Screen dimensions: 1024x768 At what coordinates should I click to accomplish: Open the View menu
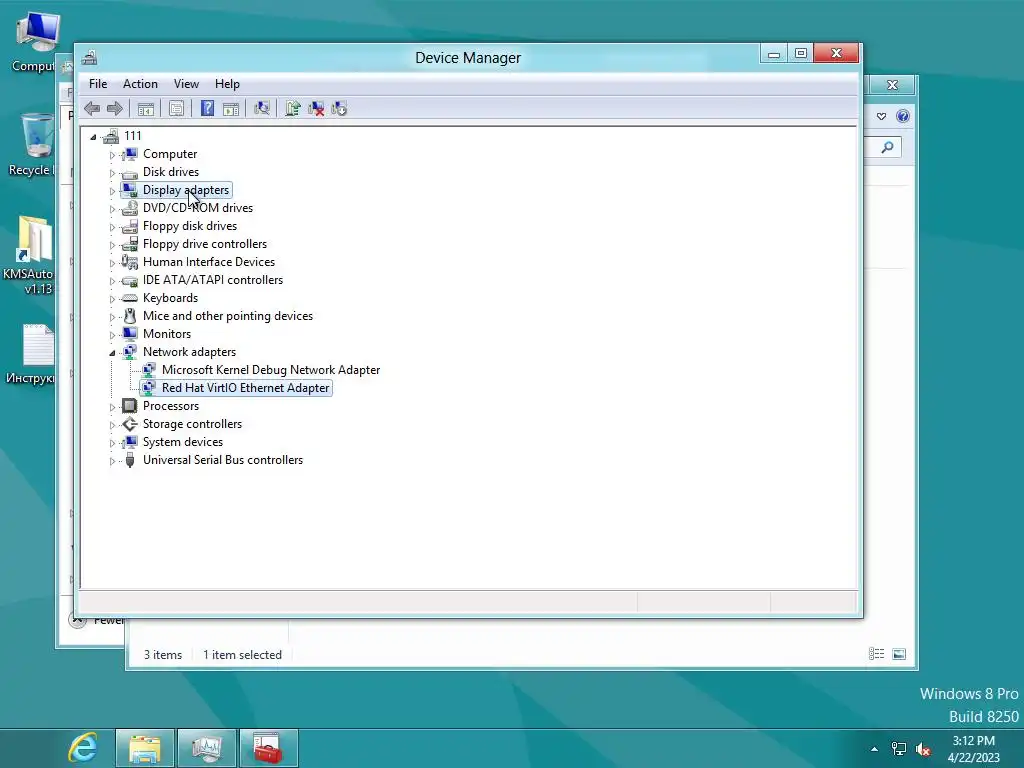pyautogui.click(x=186, y=84)
